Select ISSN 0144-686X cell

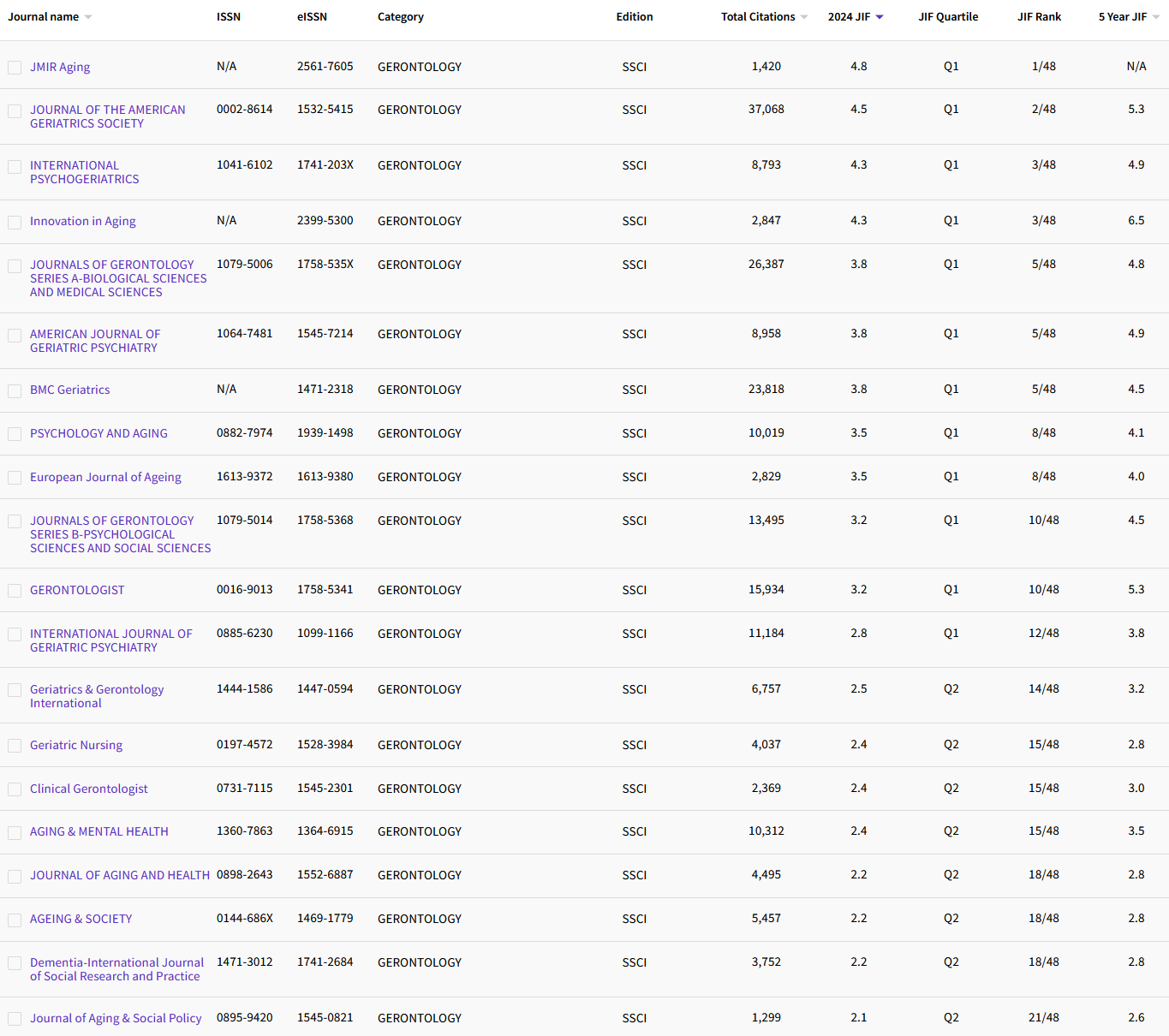245,919
